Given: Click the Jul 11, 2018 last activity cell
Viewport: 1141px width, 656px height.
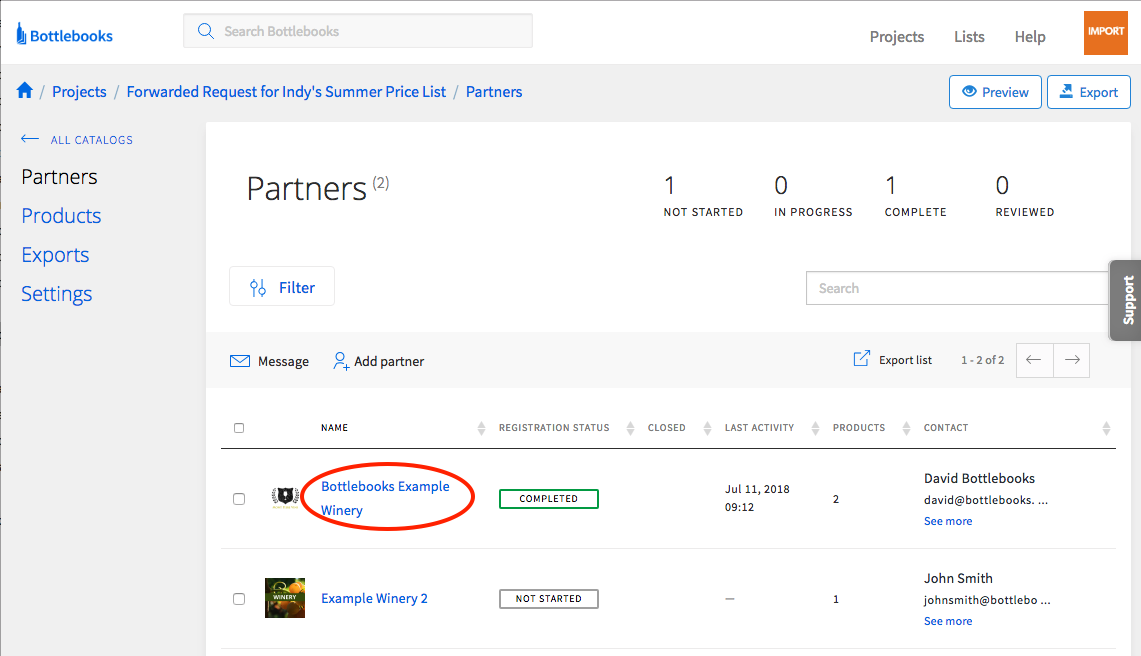Looking at the screenshot, I should [x=757, y=498].
